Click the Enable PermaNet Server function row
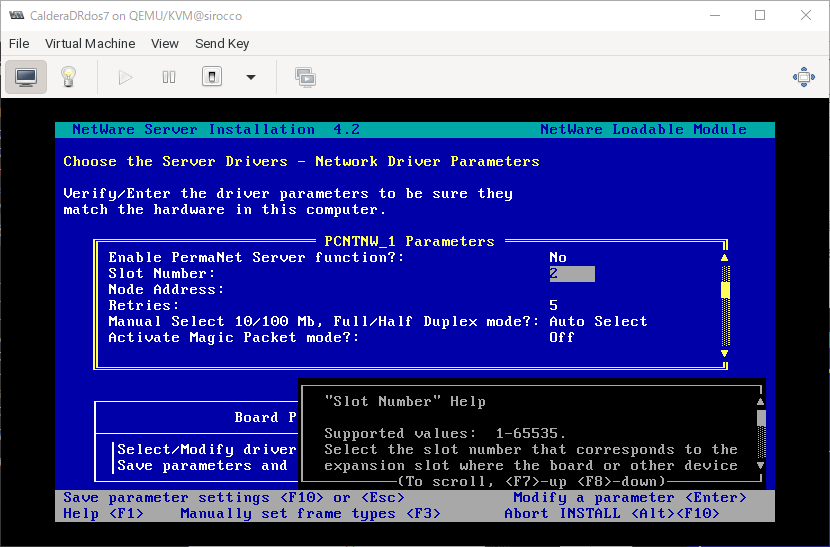 [337, 258]
